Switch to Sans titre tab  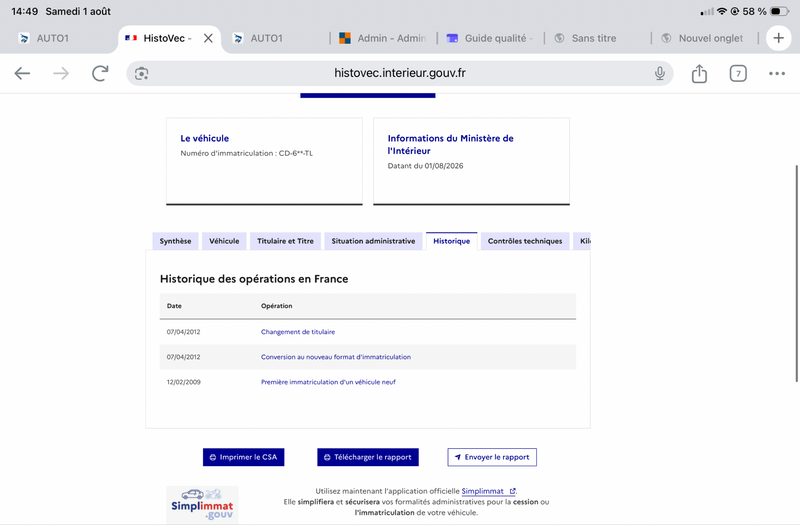coord(597,38)
